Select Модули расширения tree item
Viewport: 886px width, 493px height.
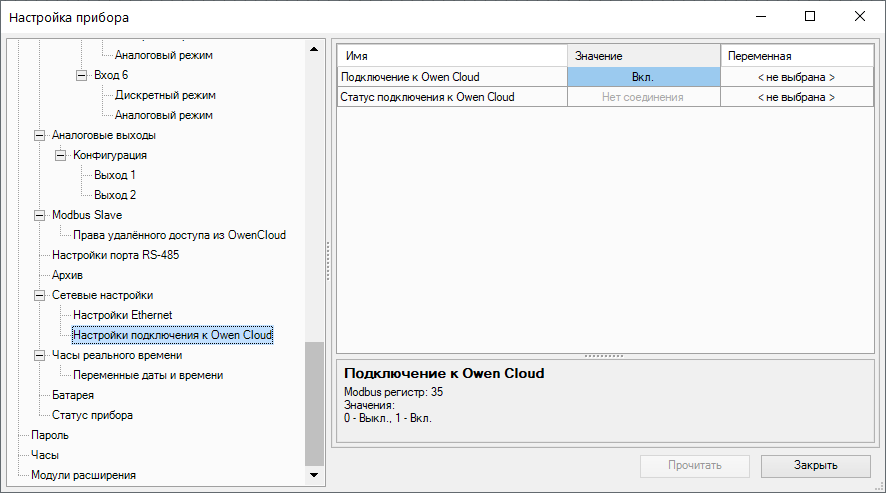[83, 475]
